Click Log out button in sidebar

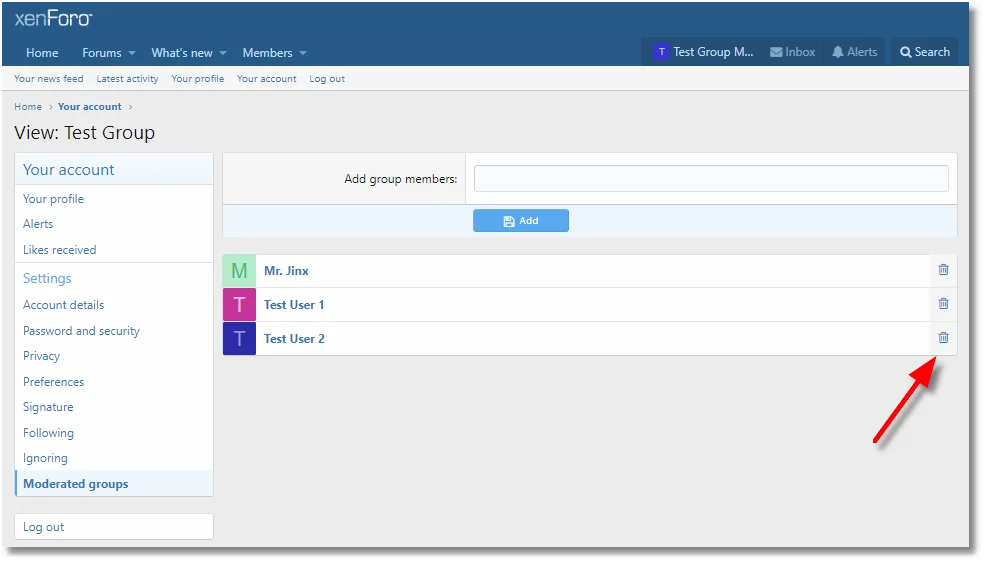click(x=44, y=527)
